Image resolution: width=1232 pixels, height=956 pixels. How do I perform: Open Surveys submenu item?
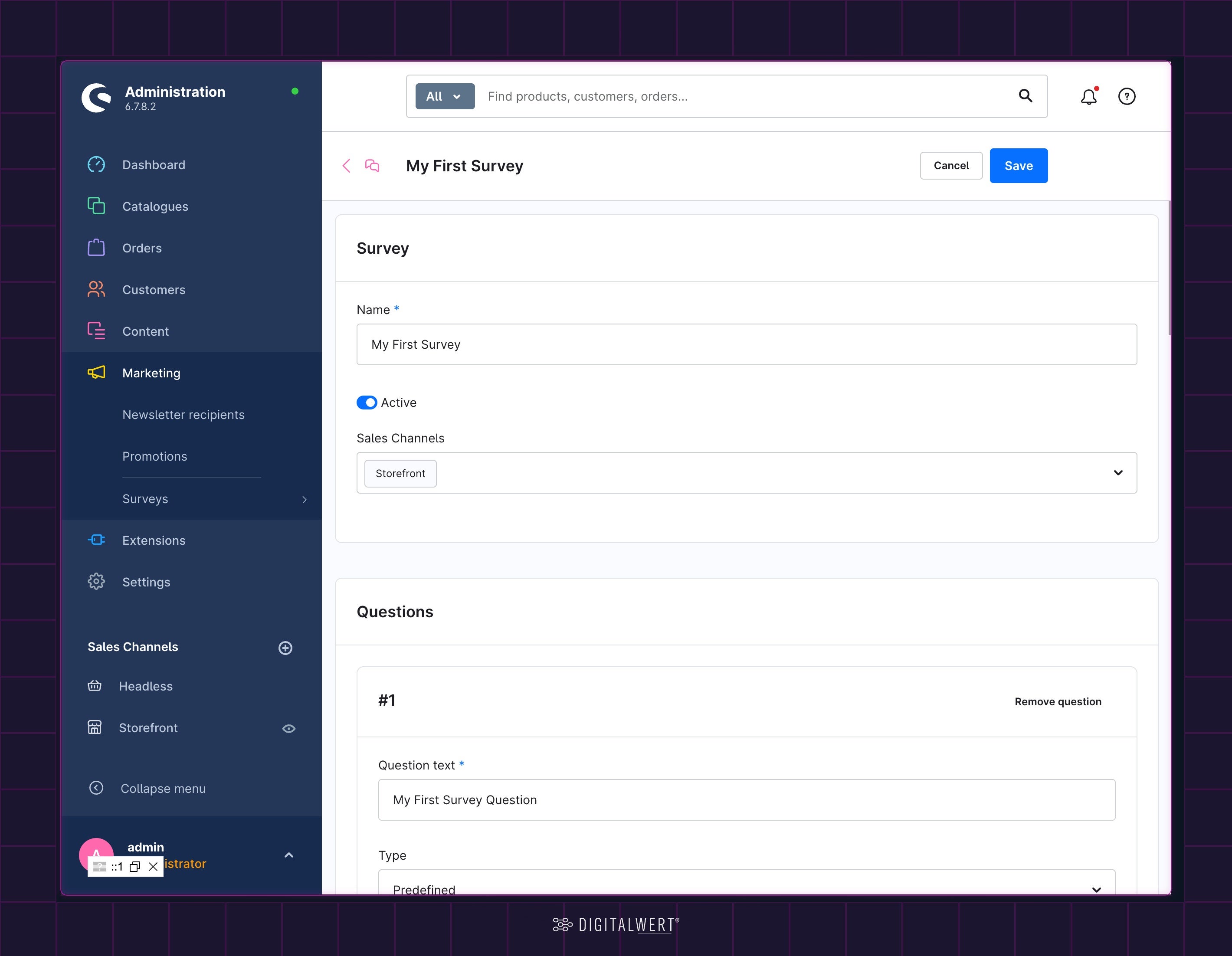click(145, 499)
